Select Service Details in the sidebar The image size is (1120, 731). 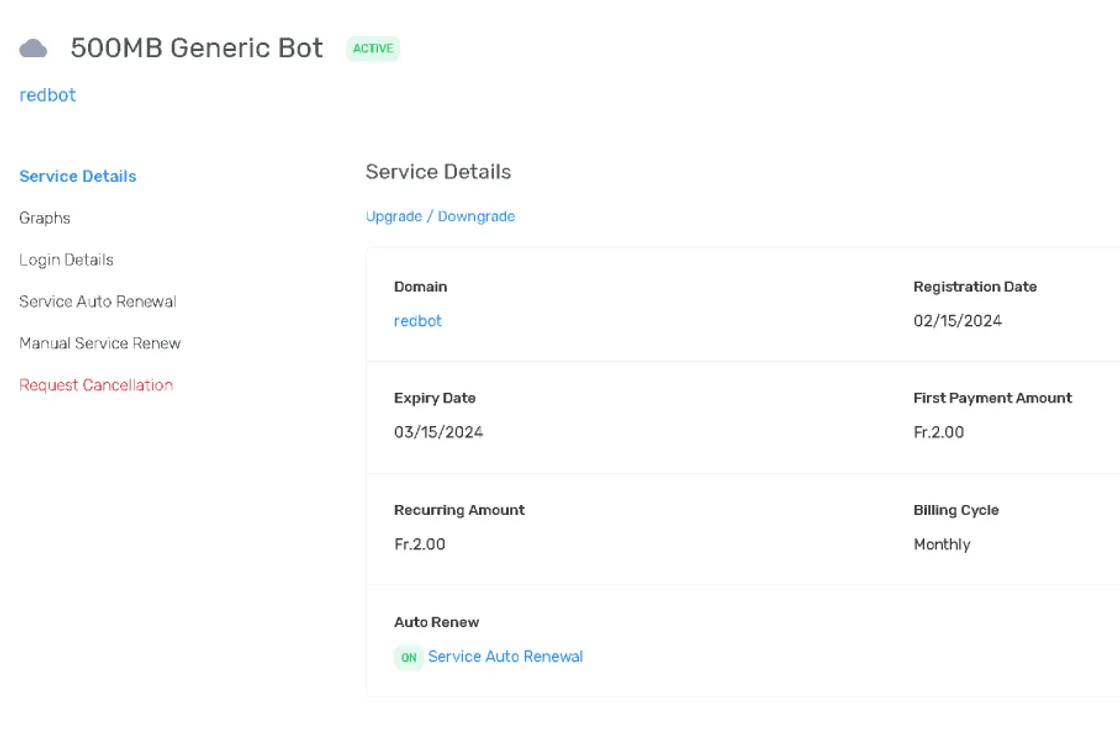click(78, 176)
